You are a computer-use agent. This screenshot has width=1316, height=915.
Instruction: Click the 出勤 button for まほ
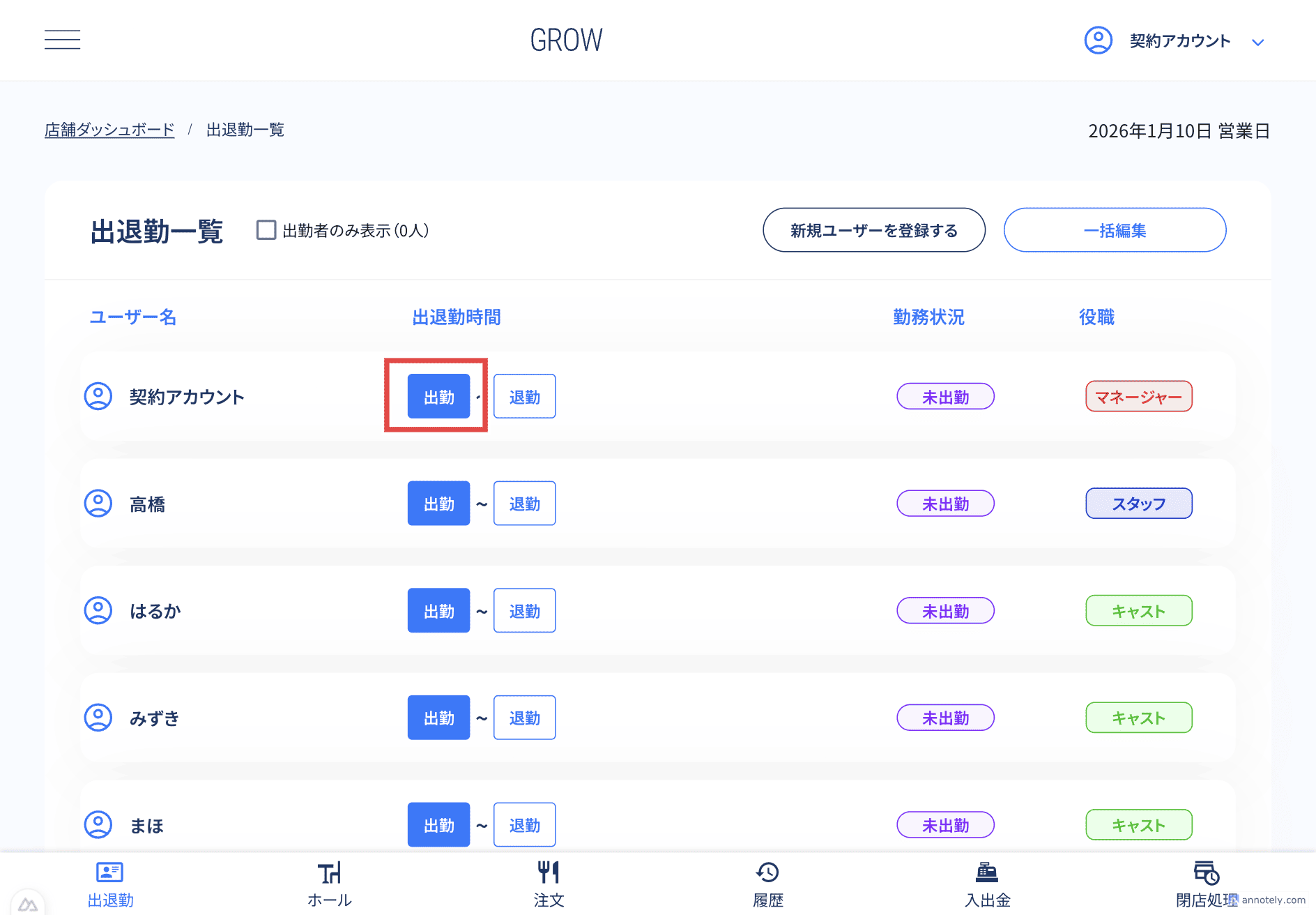[438, 824]
